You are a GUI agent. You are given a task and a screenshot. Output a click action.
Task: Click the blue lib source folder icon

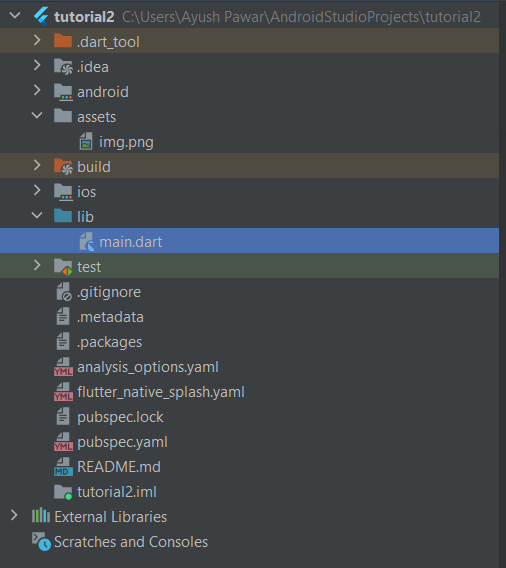pyautogui.click(x=63, y=216)
